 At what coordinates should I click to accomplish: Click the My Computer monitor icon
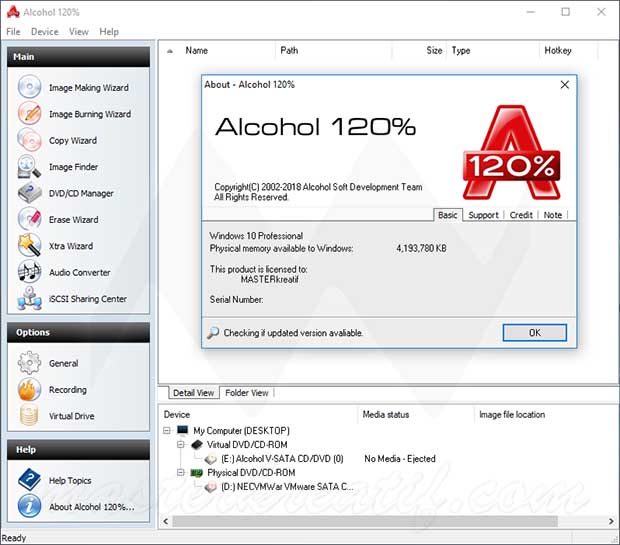point(182,430)
